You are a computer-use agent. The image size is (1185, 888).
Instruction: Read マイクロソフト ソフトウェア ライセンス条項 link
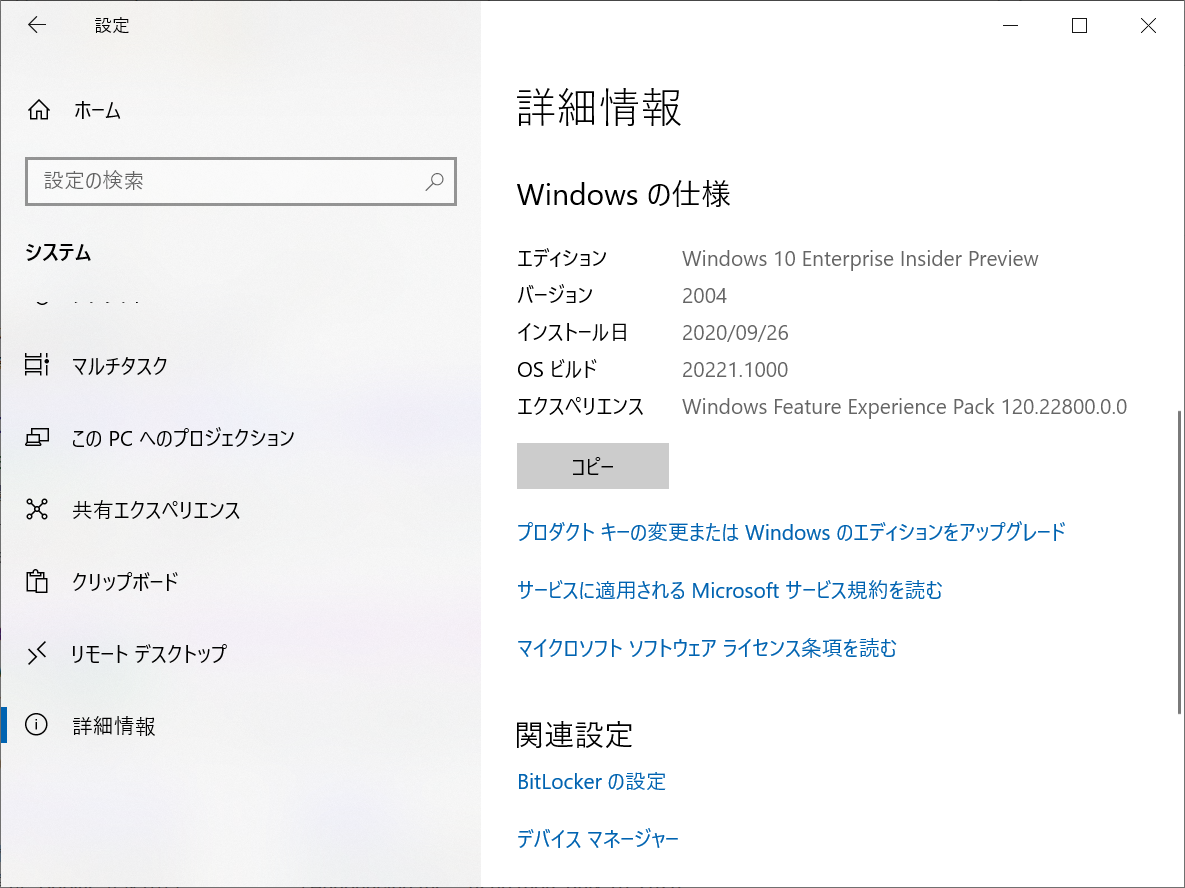[707, 648]
